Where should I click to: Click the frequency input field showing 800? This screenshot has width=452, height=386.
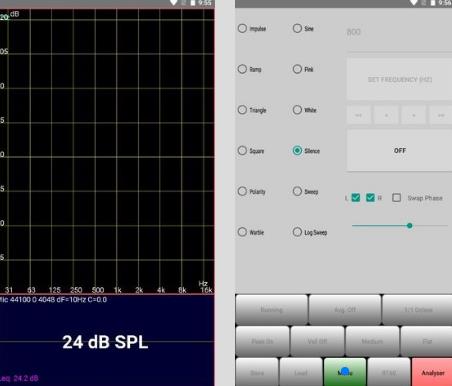(399, 33)
